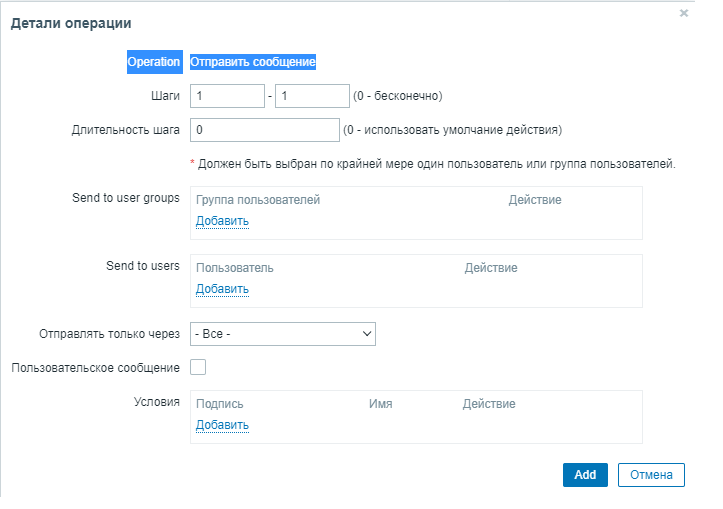Open the Отправлять только через dropdown
The image size is (723, 509).
coord(283,334)
